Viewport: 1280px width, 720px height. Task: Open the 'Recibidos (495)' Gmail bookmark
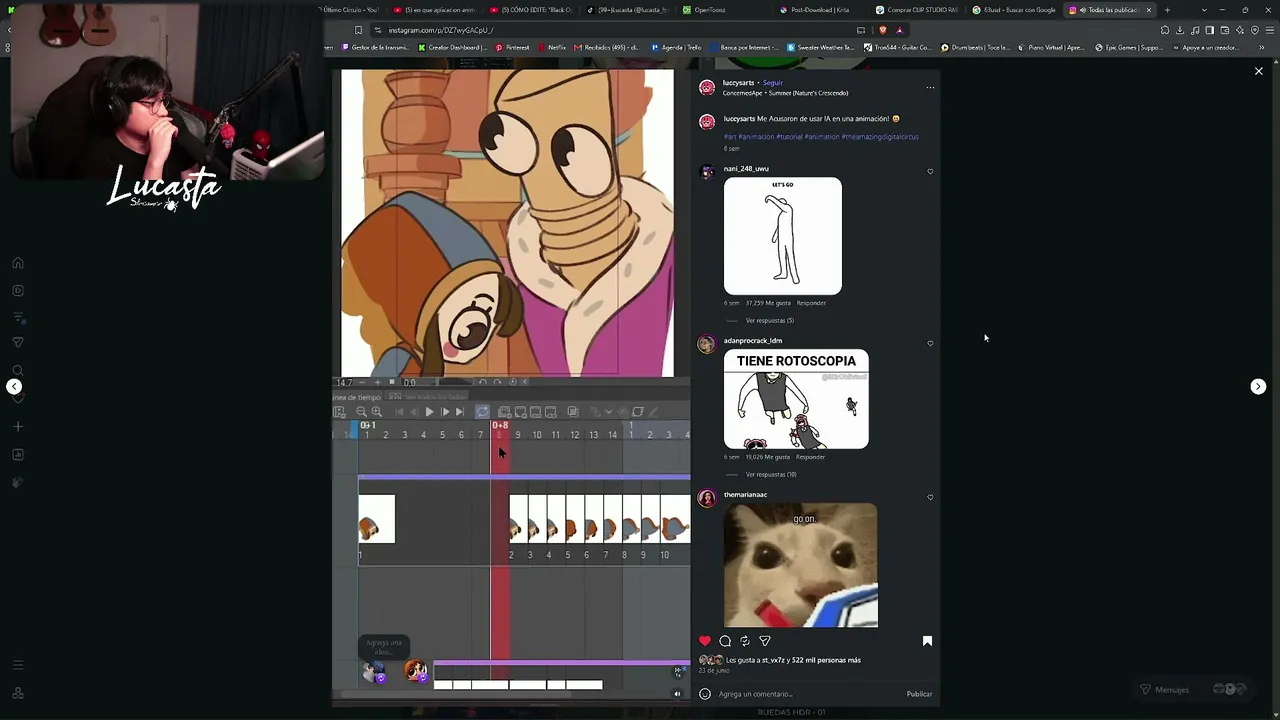point(606,48)
